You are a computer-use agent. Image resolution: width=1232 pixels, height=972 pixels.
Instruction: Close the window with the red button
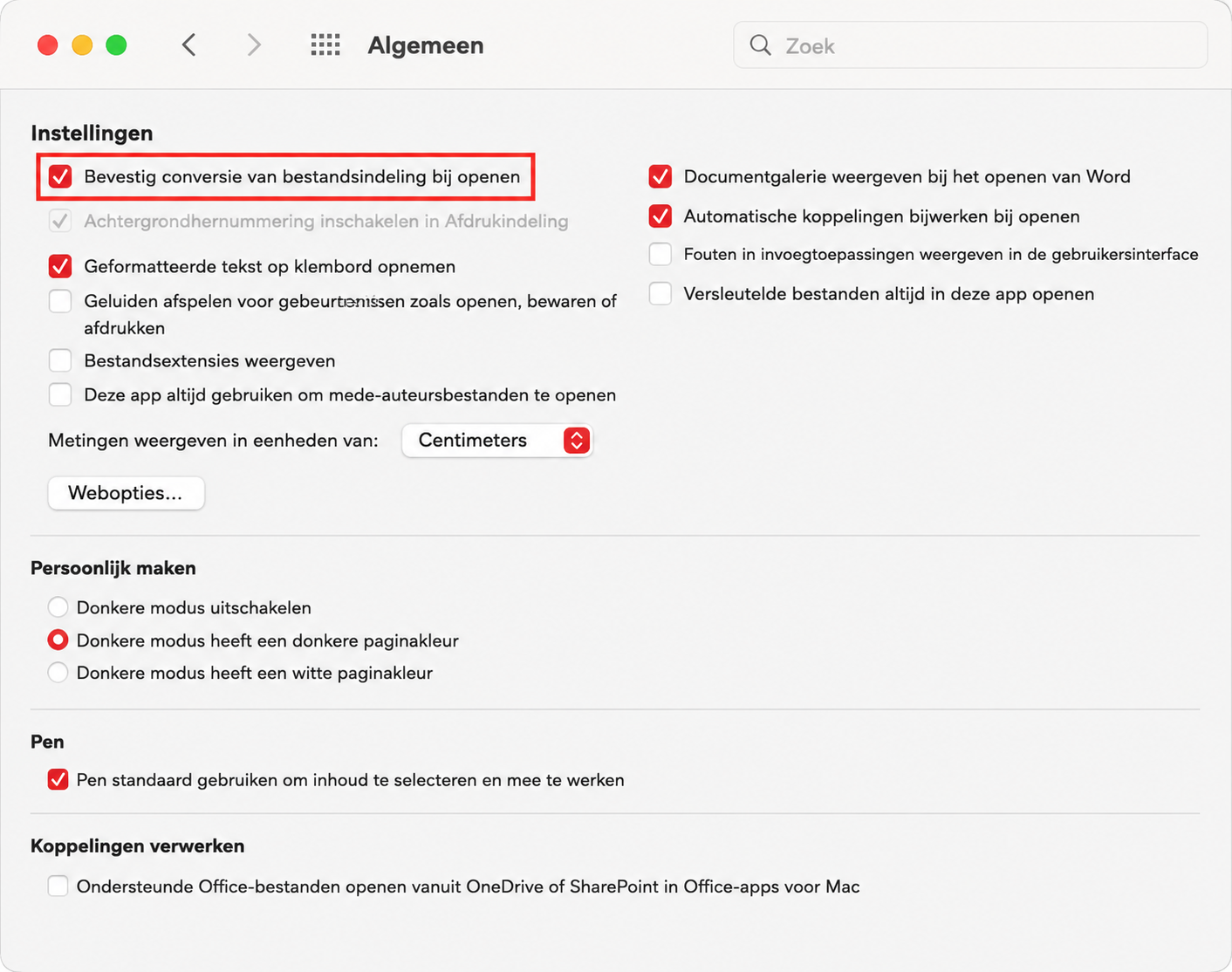click(x=48, y=44)
